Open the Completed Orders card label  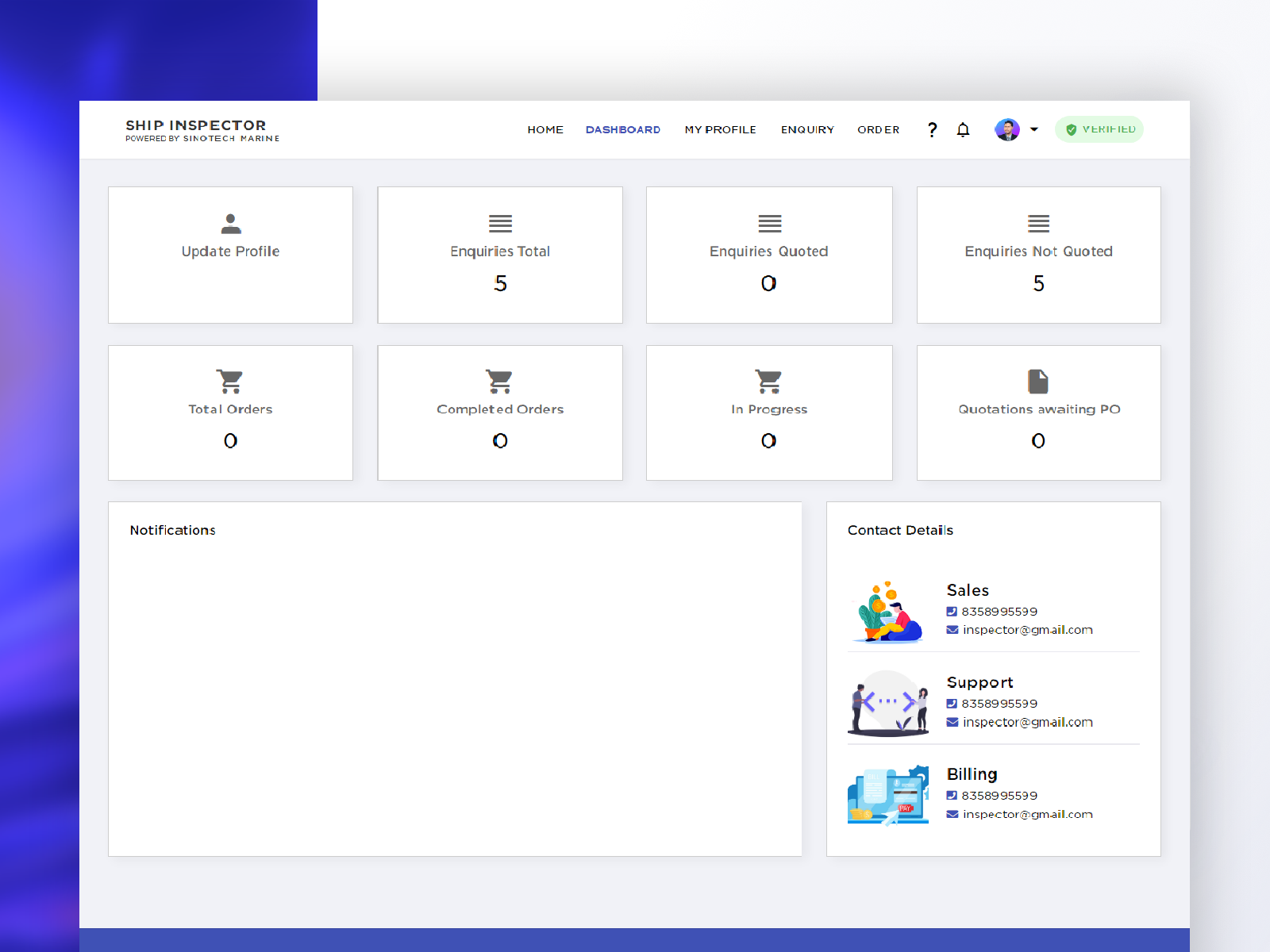point(500,409)
